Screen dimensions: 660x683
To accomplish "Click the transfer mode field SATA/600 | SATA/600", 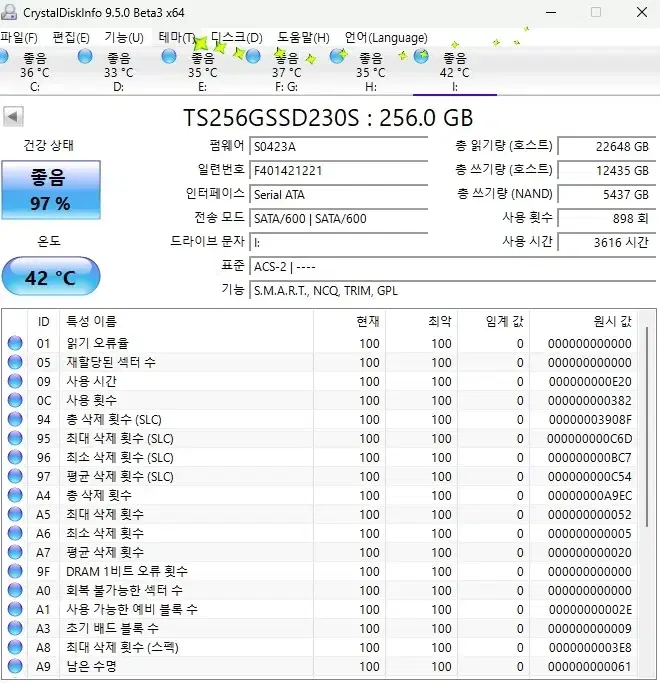I will tap(338, 218).
